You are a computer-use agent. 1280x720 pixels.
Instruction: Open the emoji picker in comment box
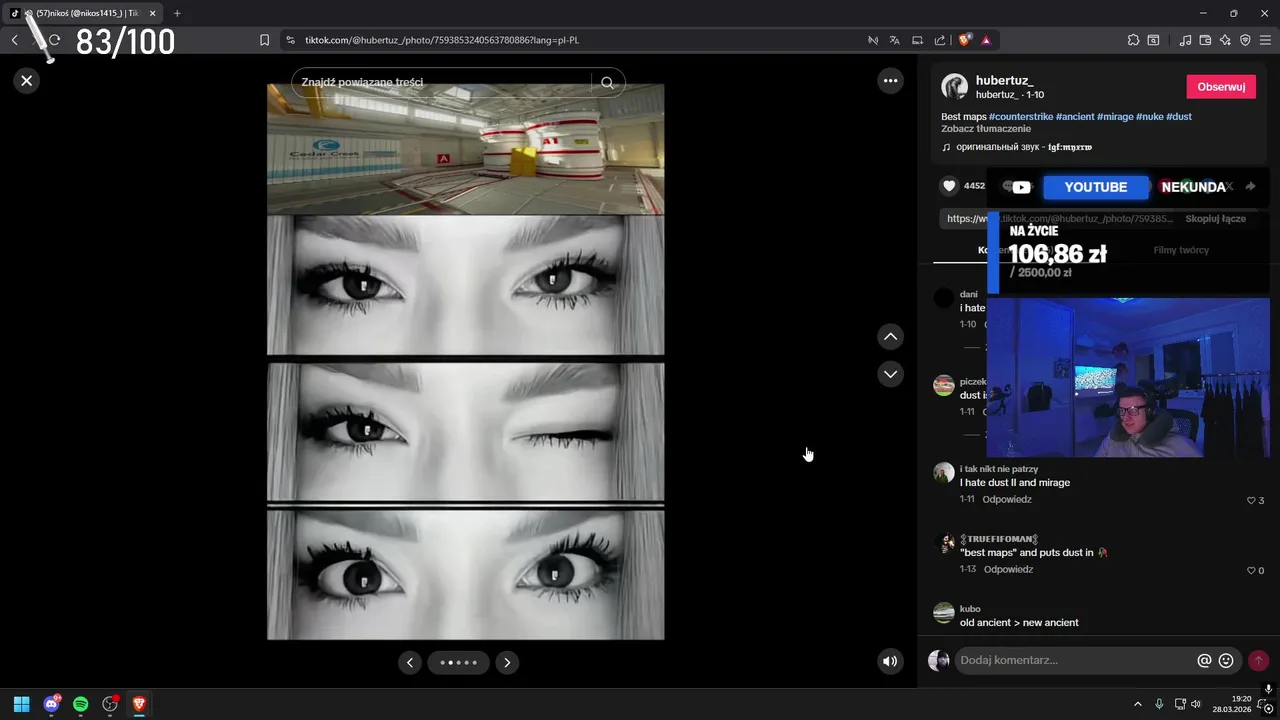[x=1226, y=660]
